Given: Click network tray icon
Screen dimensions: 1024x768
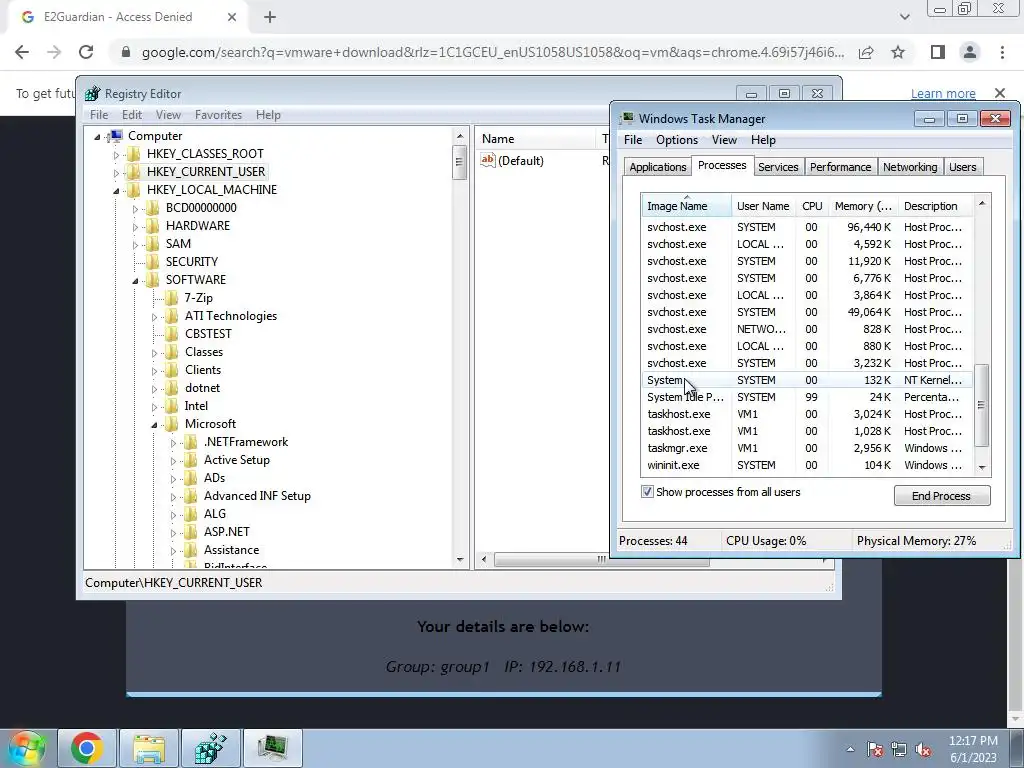Looking at the screenshot, I should [899, 749].
